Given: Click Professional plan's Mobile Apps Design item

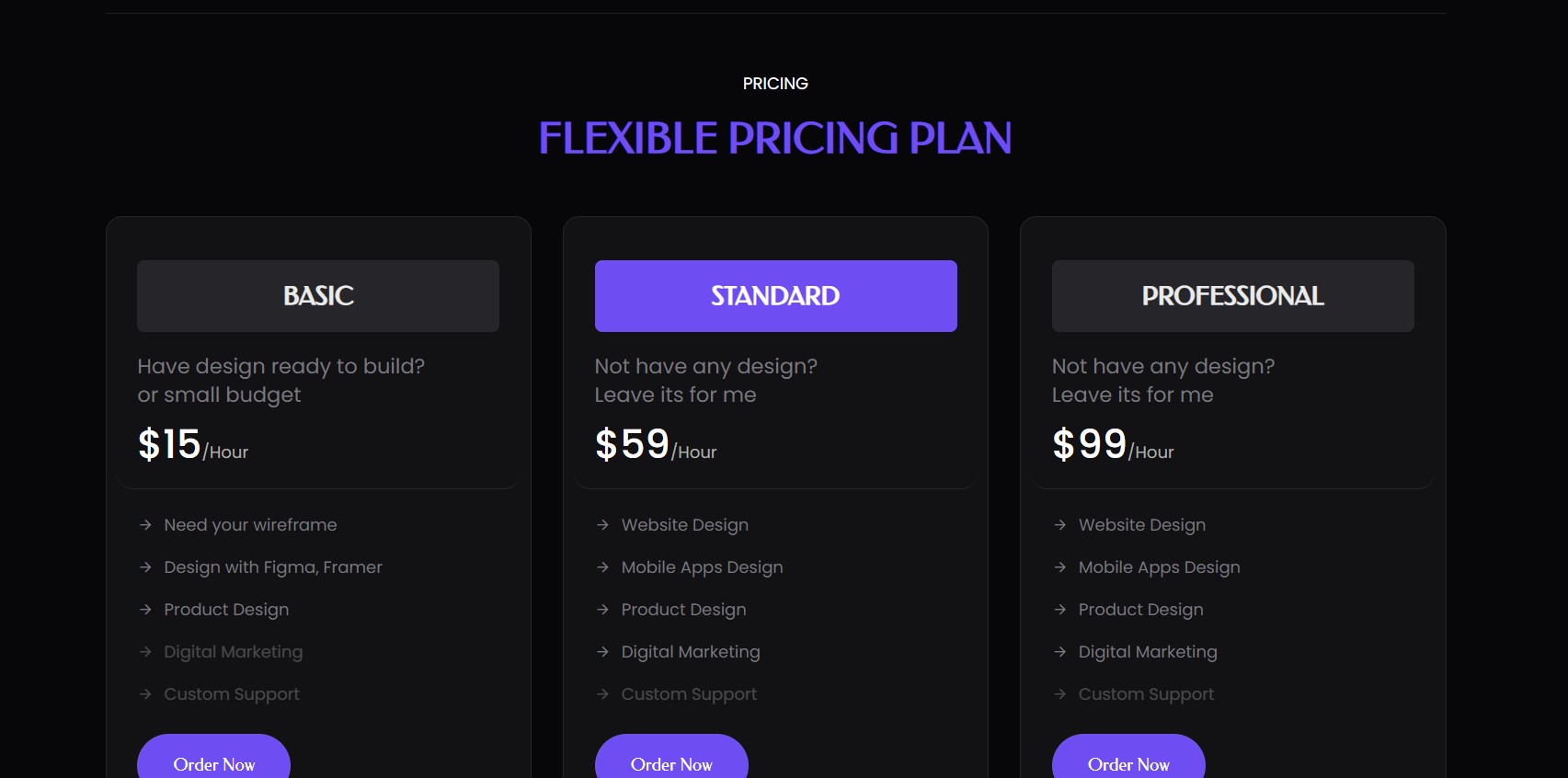Looking at the screenshot, I should (x=1159, y=567).
